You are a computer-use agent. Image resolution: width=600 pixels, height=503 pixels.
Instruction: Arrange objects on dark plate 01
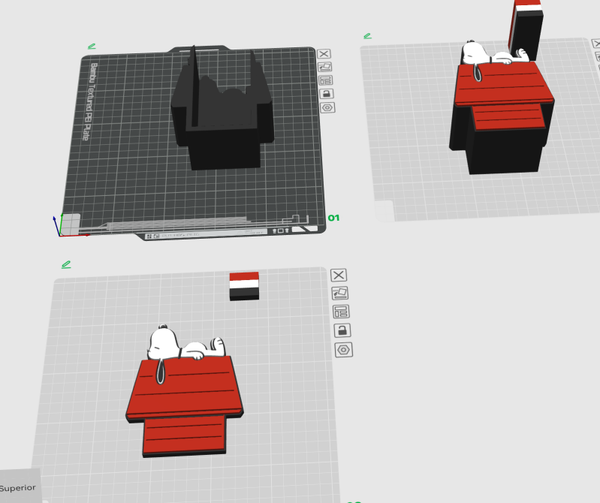tap(326, 80)
